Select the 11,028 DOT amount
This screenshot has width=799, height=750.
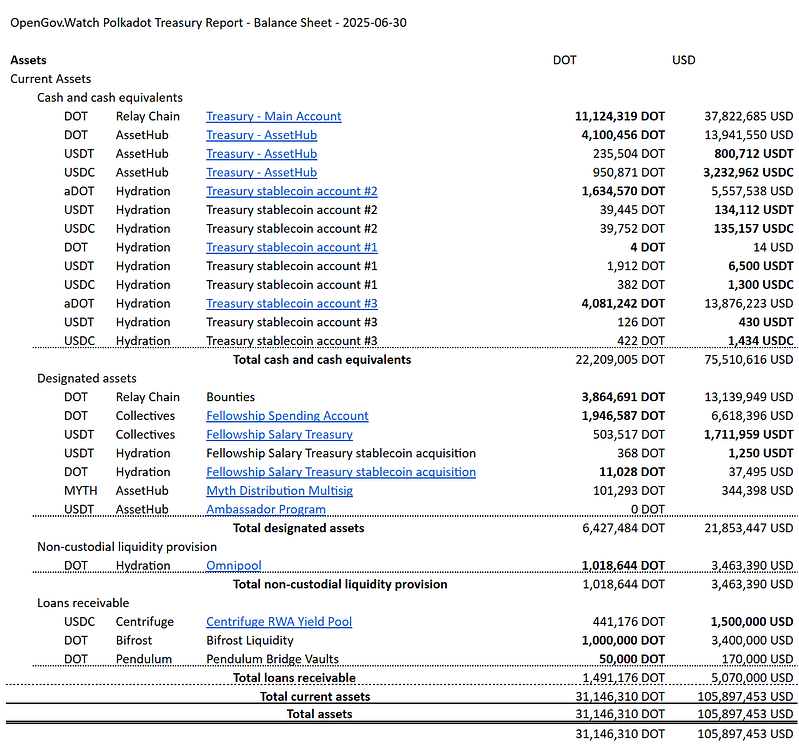click(x=632, y=472)
